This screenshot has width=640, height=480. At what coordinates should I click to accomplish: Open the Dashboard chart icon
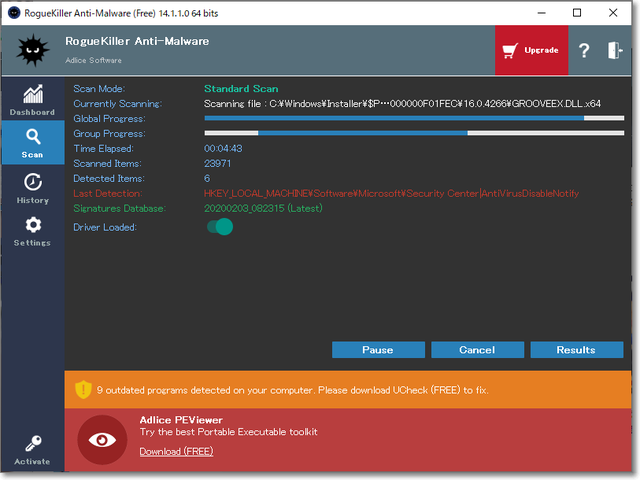point(32,95)
